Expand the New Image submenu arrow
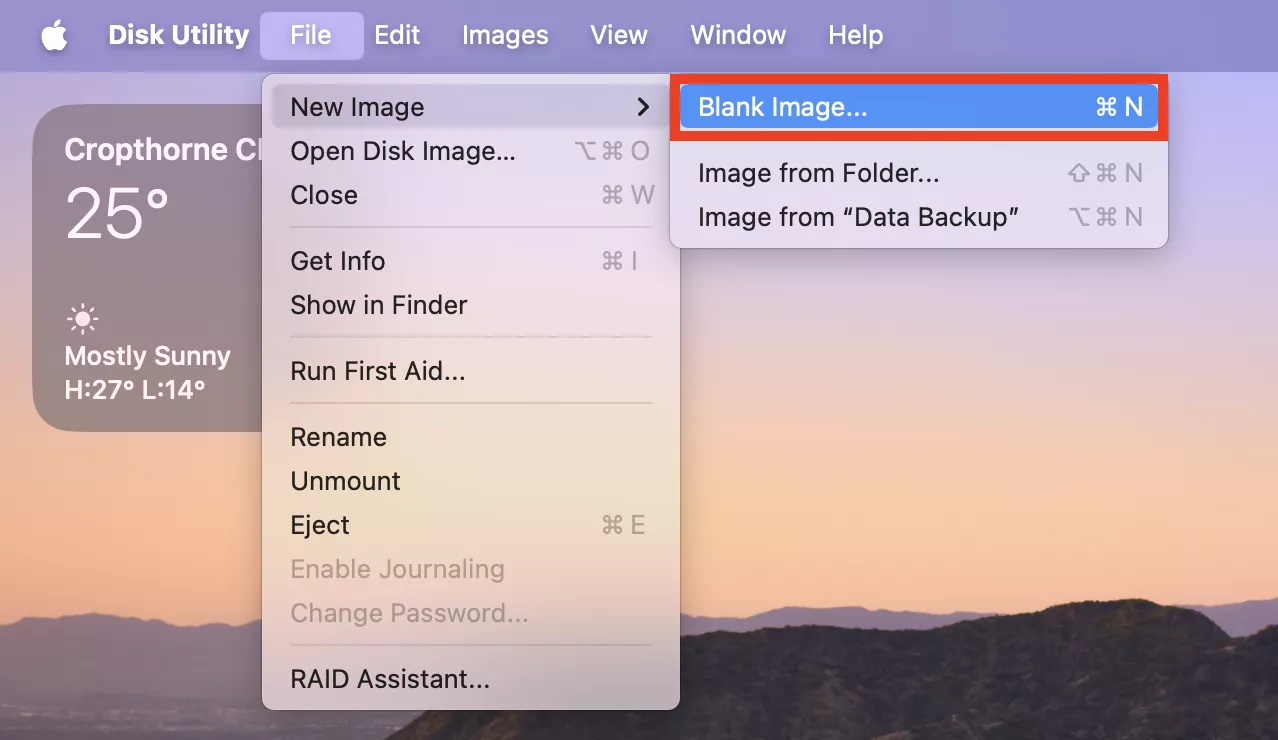Image resolution: width=1278 pixels, height=740 pixels. click(x=643, y=107)
